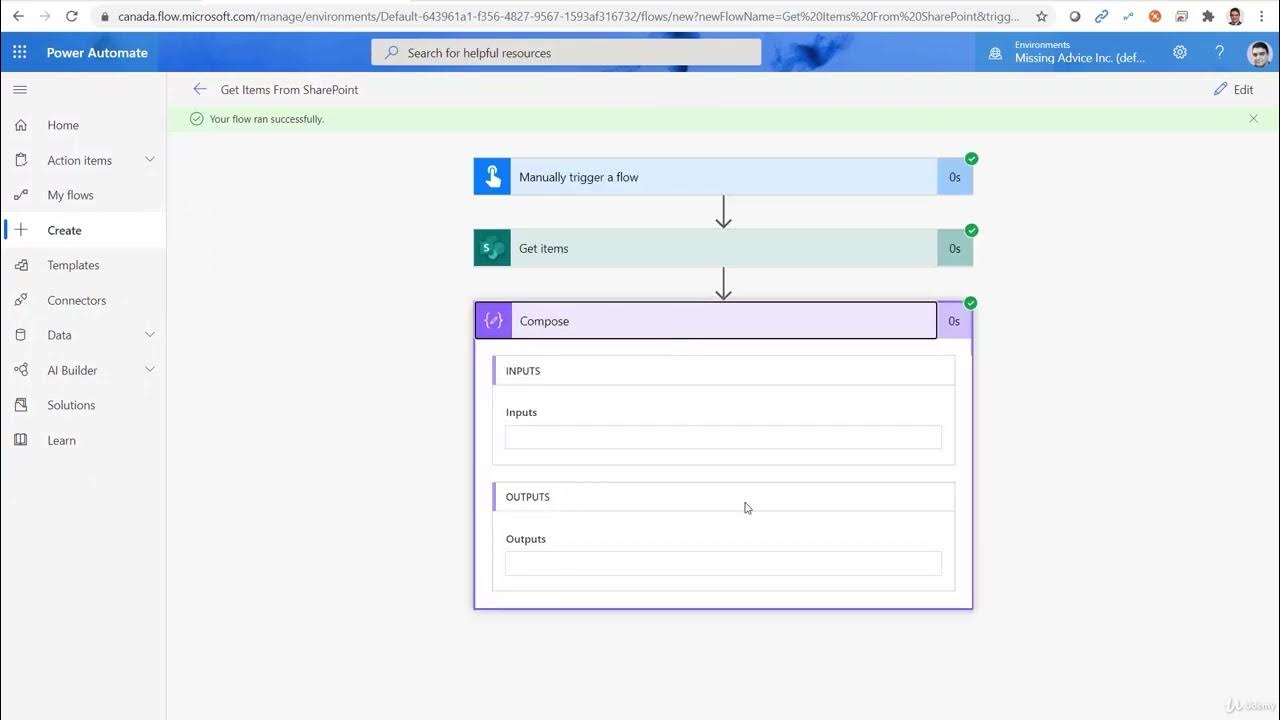This screenshot has height=720, width=1280.
Task: Click the Get Items From SharePoint title
Action: coord(289,89)
